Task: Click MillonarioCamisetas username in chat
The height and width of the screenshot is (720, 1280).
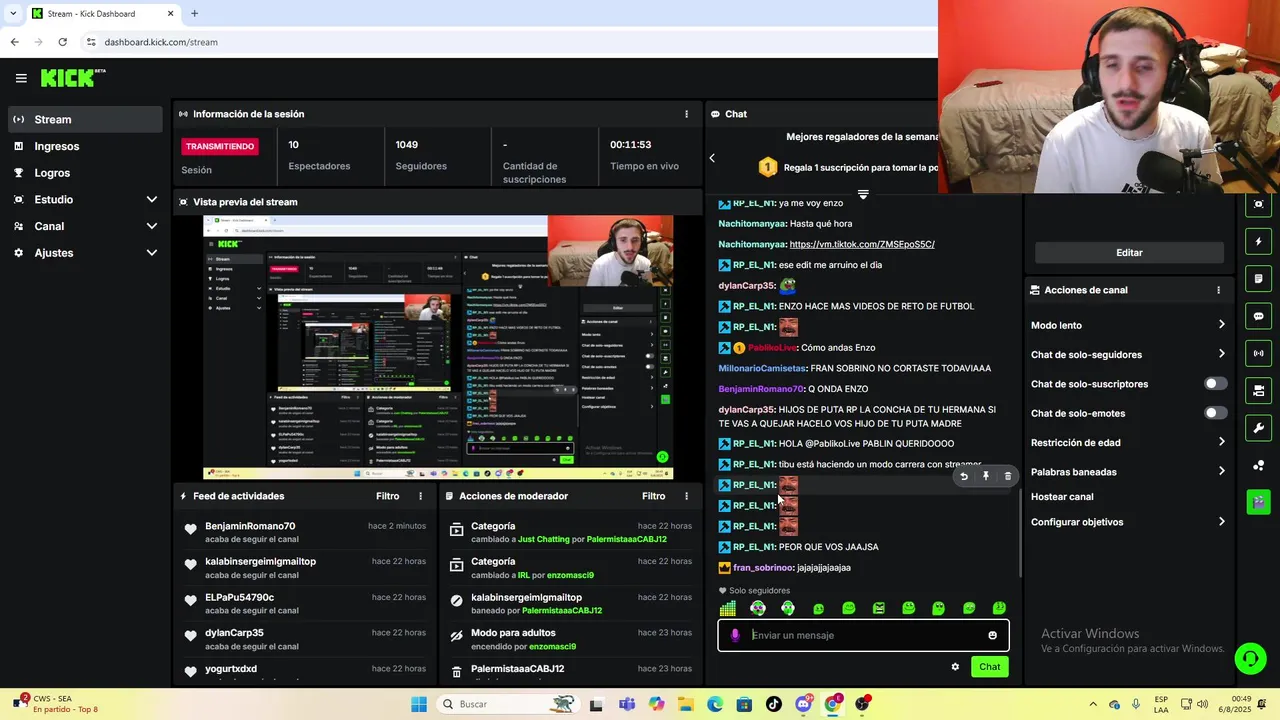Action: point(762,369)
